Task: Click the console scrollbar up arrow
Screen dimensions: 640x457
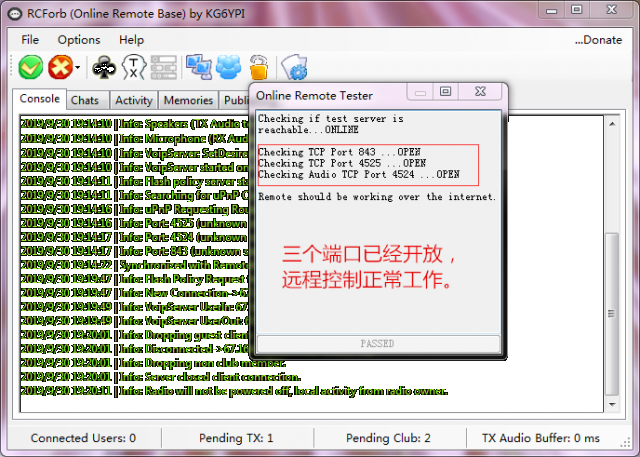Action: (612, 124)
